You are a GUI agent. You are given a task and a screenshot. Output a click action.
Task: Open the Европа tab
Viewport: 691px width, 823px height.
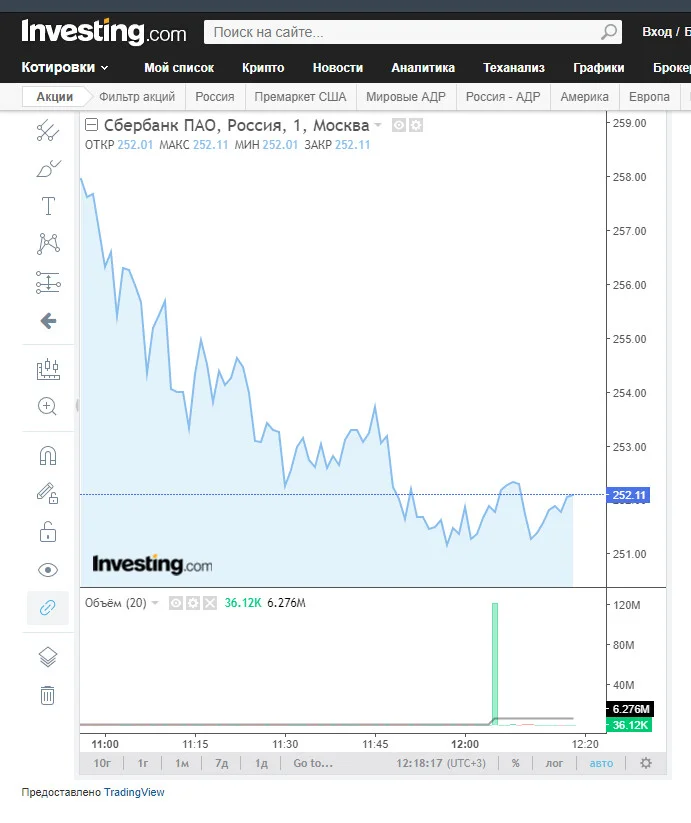click(x=649, y=97)
